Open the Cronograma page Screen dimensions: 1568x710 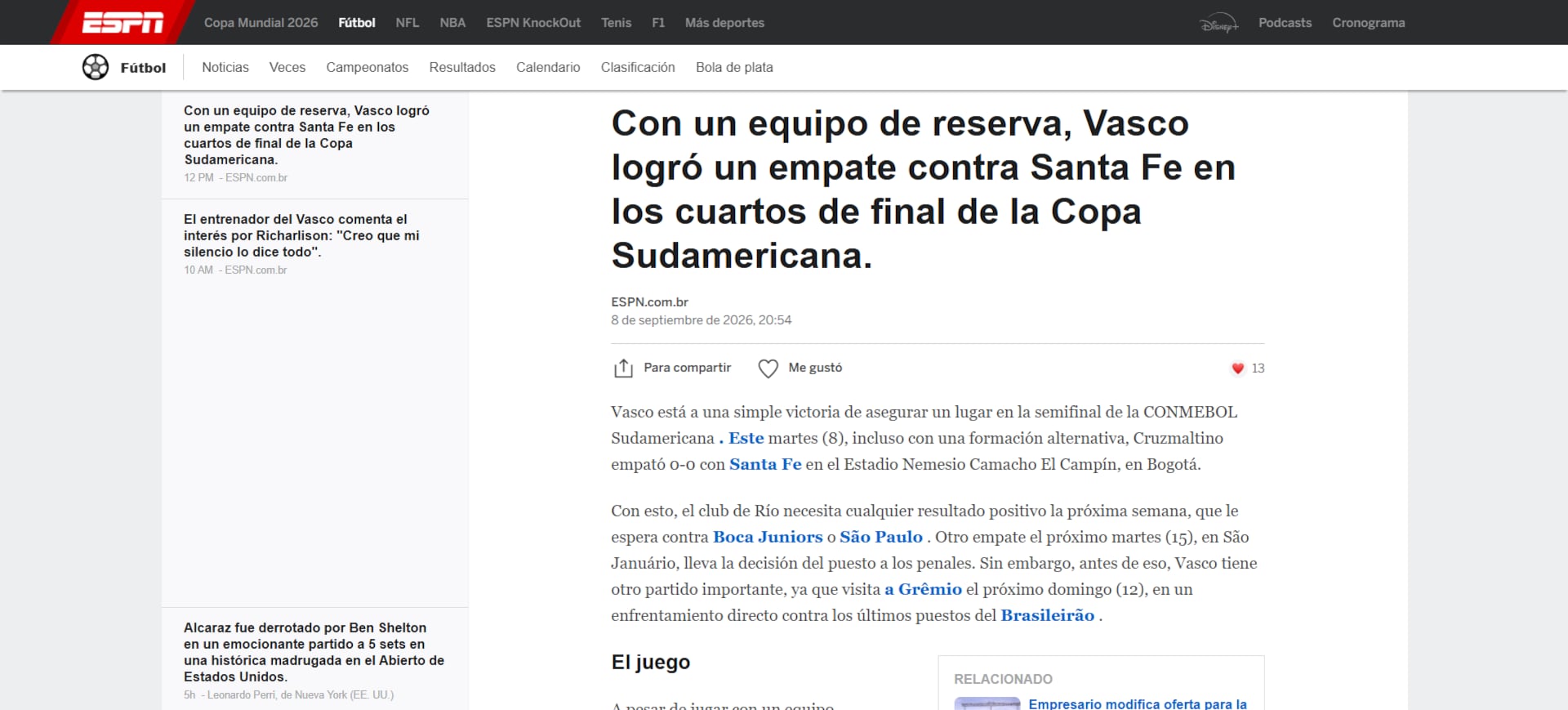(x=1369, y=23)
